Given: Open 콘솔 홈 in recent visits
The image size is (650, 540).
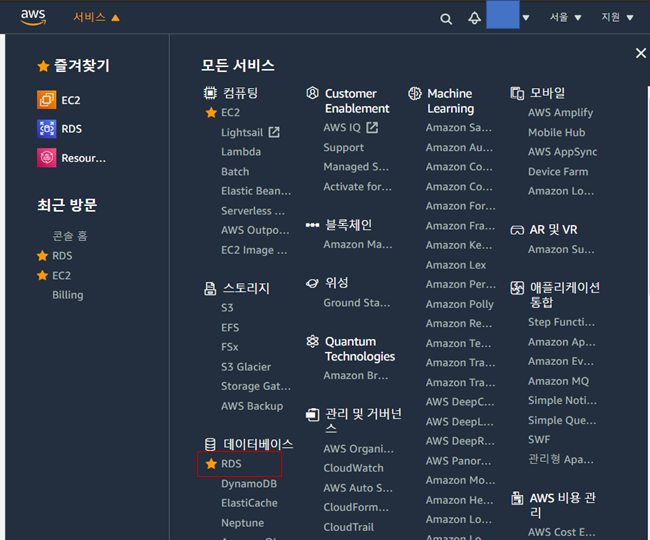Looking at the screenshot, I should point(70,236).
